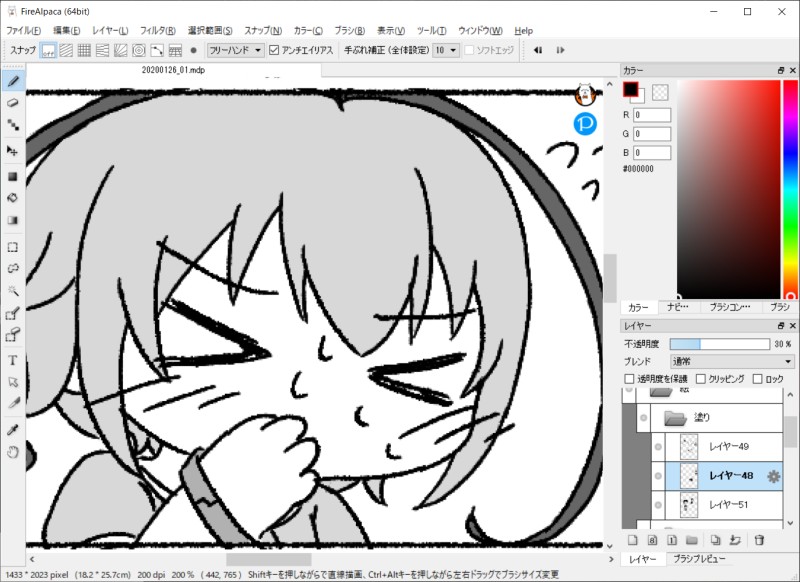Viewport: 800px width, 582px height.
Task: Toggle visibility of 塗り folder
Action: [643, 417]
